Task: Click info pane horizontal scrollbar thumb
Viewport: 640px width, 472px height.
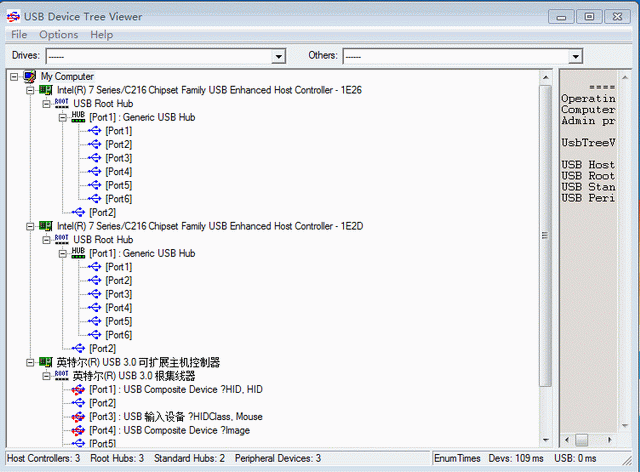Action: 582,440
